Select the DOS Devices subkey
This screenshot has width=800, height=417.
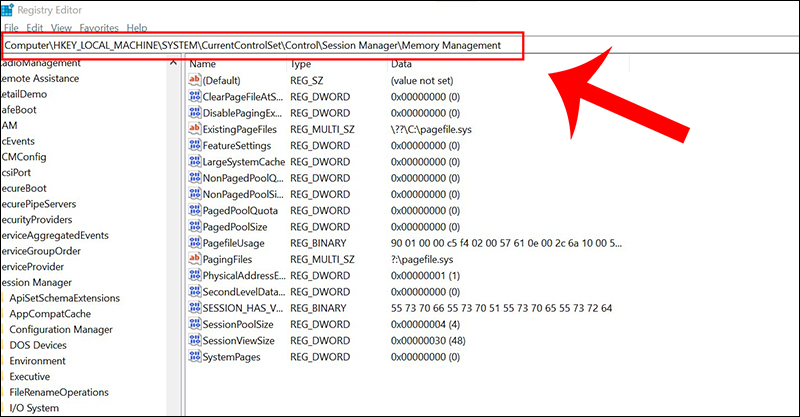(x=38, y=346)
